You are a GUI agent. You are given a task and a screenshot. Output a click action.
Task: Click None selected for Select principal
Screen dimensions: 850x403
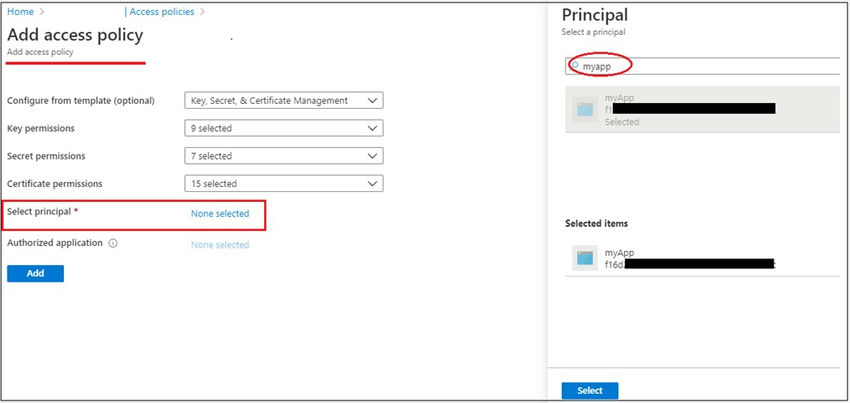pyautogui.click(x=219, y=214)
